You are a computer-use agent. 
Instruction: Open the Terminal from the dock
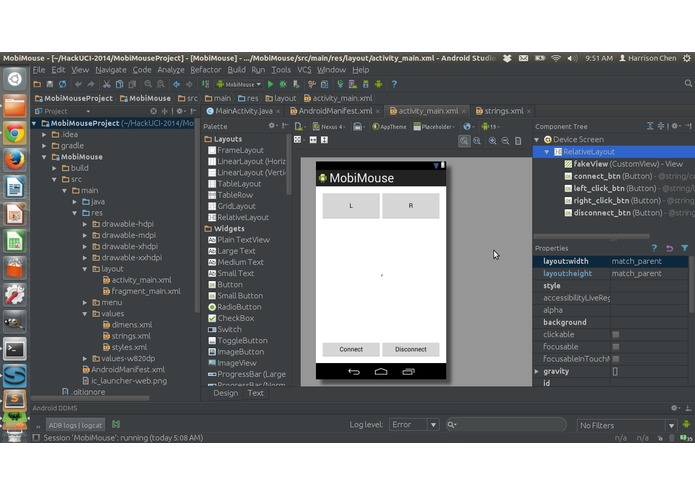(15, 349)
